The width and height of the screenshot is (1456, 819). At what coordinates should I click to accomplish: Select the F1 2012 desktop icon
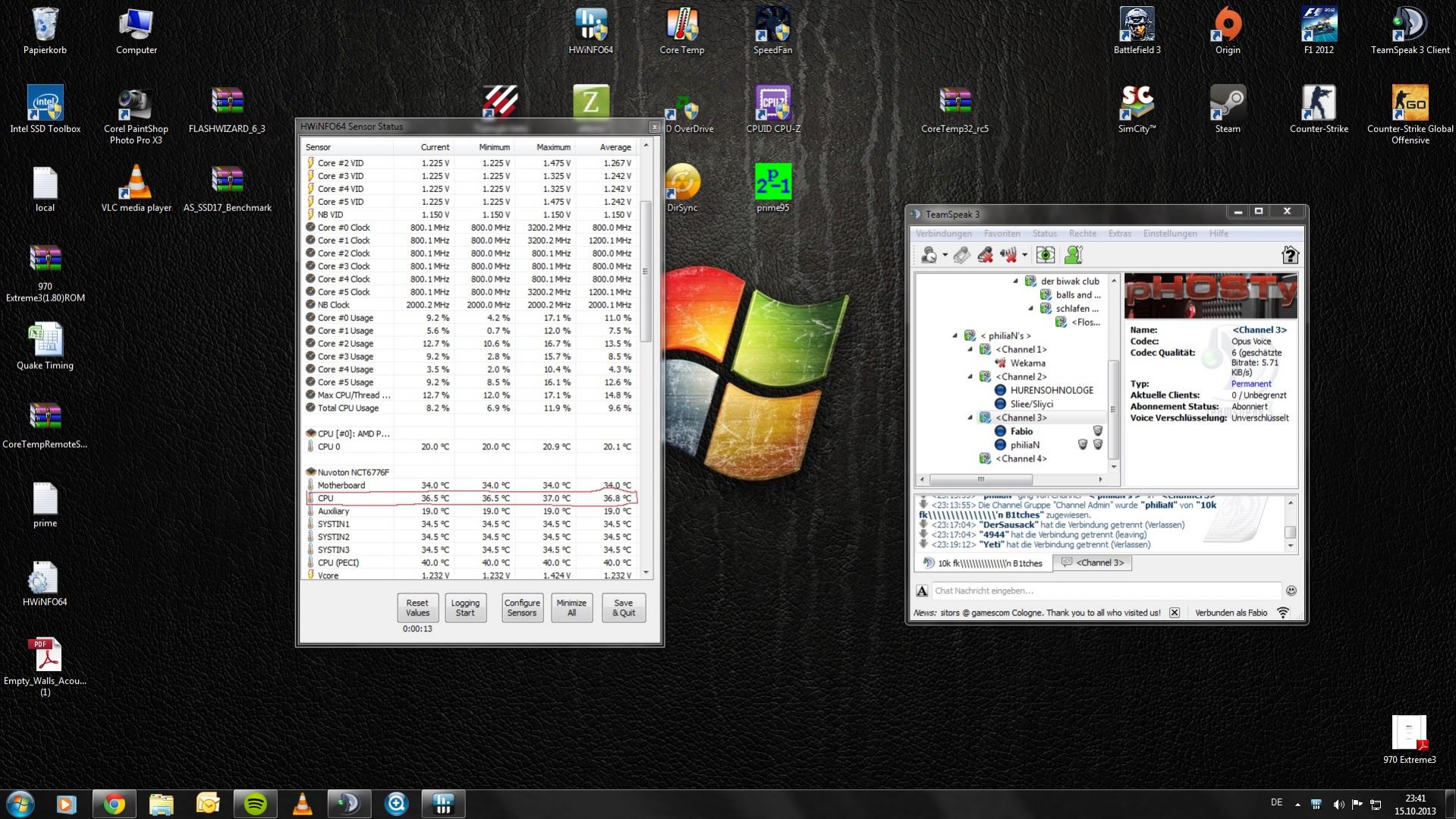tap(1319, 32)
